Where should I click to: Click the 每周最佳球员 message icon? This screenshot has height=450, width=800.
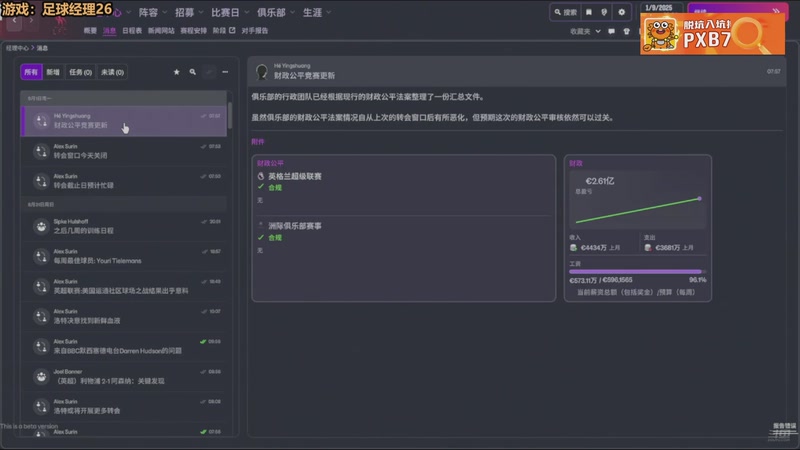(x=41, y=256)
